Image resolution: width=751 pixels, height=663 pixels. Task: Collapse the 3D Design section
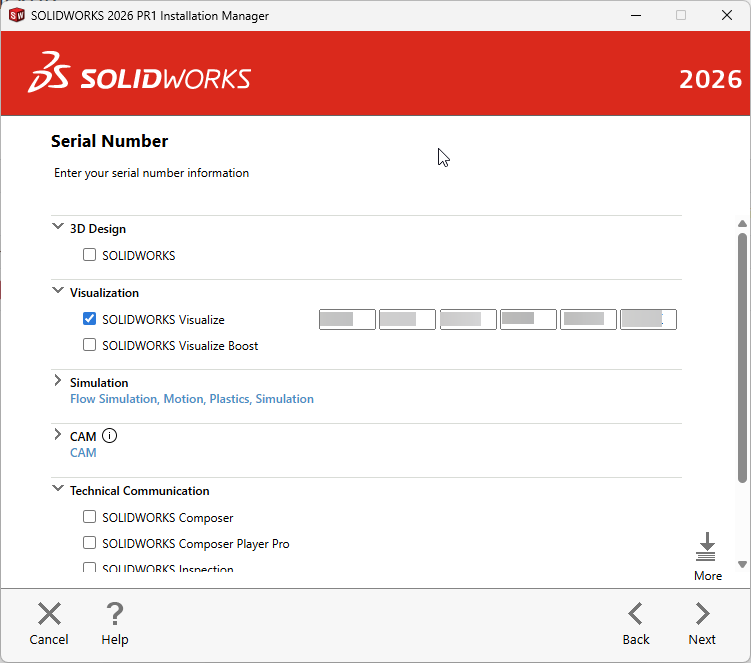click(x=57, y=226)
